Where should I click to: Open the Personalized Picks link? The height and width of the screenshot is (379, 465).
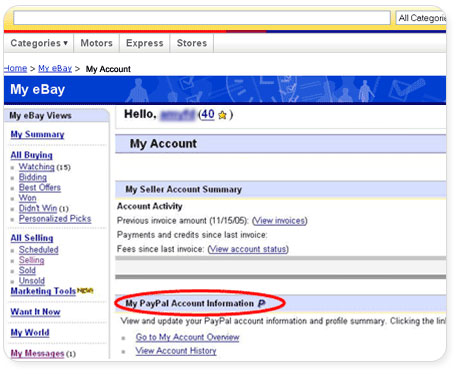(55, 219)
